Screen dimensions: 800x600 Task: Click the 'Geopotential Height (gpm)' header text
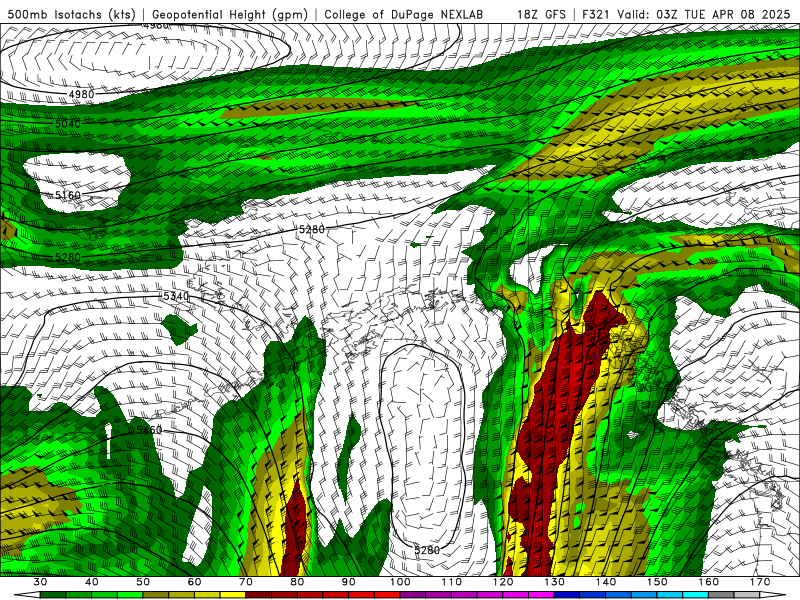coord(230,14)
